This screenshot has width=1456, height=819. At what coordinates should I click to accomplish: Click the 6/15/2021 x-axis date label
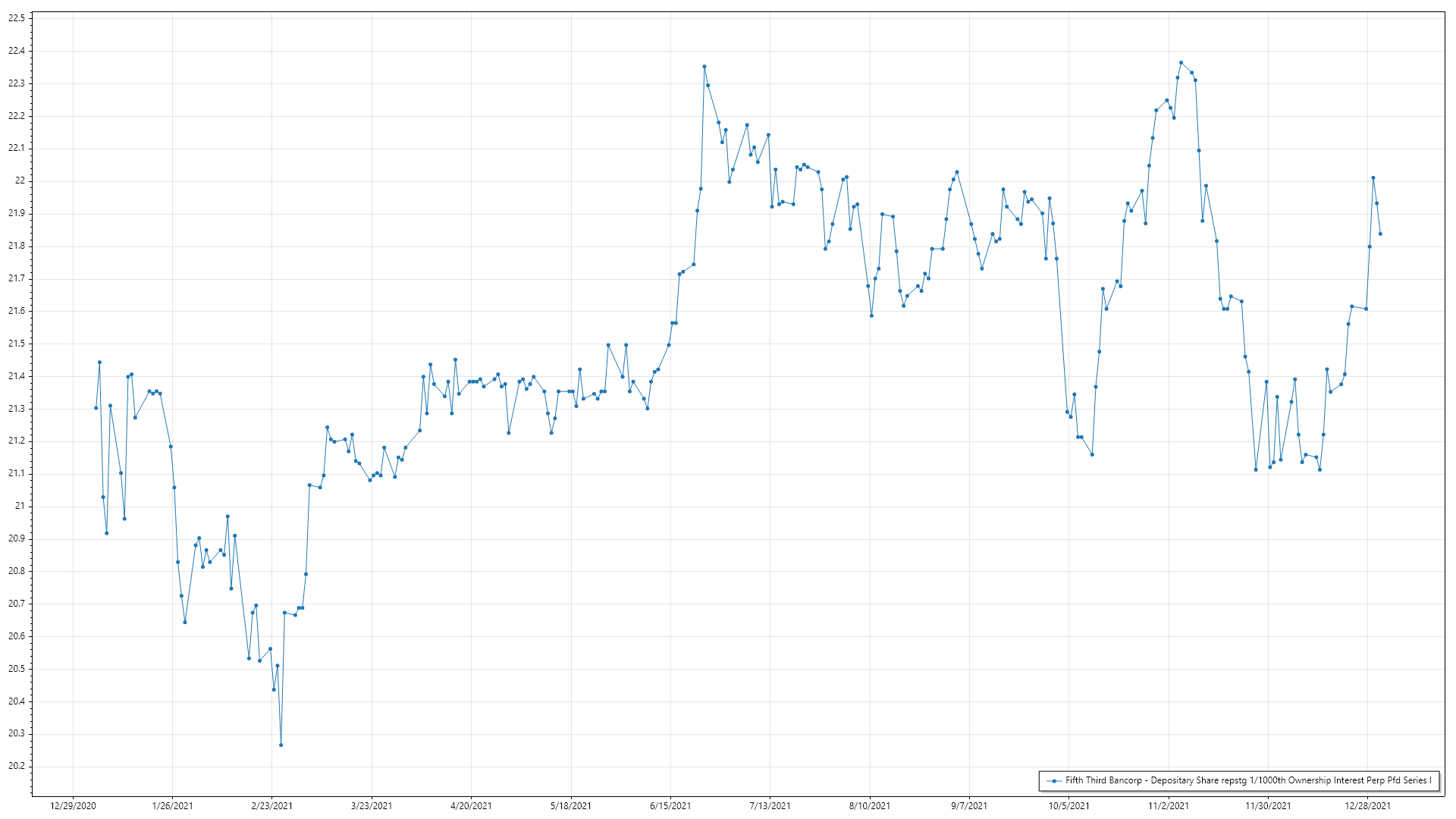pyautogui.click(x=670, y=806)
